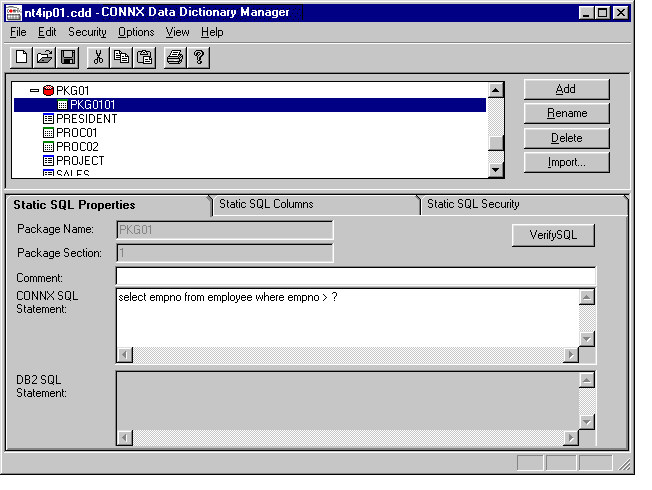
Task: Click the VerifySQL button
Action: coord(553,235)
